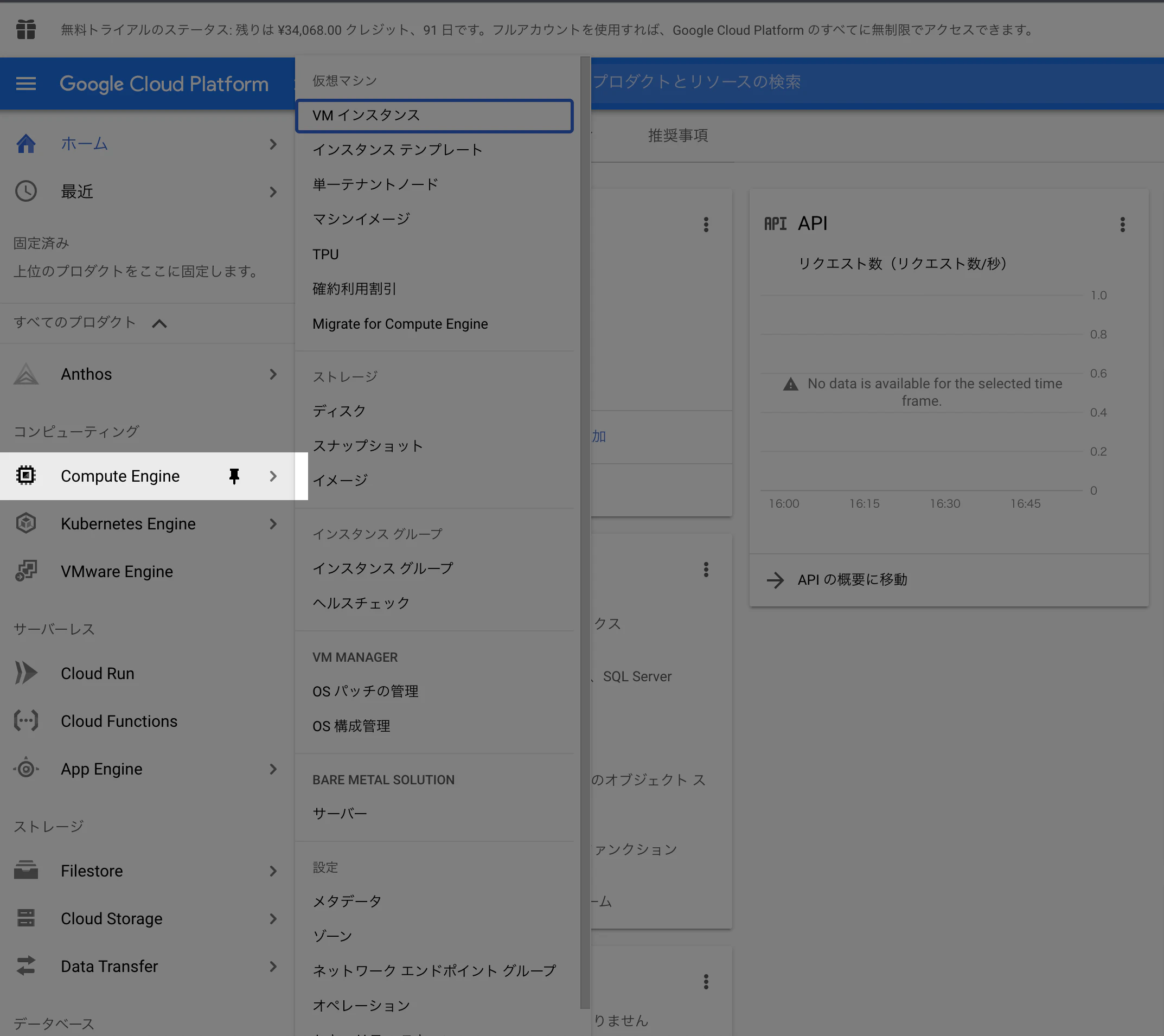The height and width of the screenshot is (1036, 1164).
Task: Click the App Engine target icon
Action: coord(25,769)
